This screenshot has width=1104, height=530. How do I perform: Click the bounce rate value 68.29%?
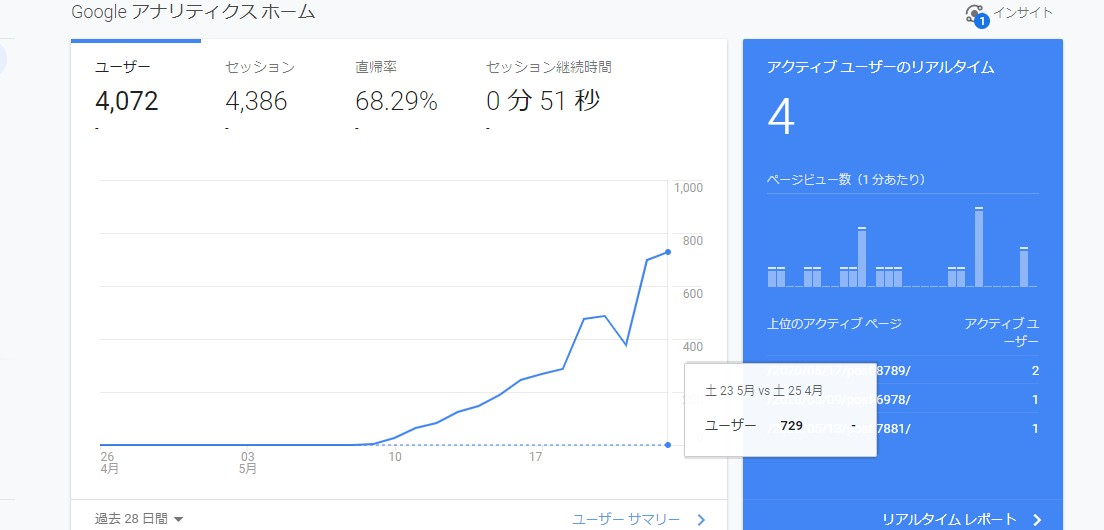(x=396, y=101)
